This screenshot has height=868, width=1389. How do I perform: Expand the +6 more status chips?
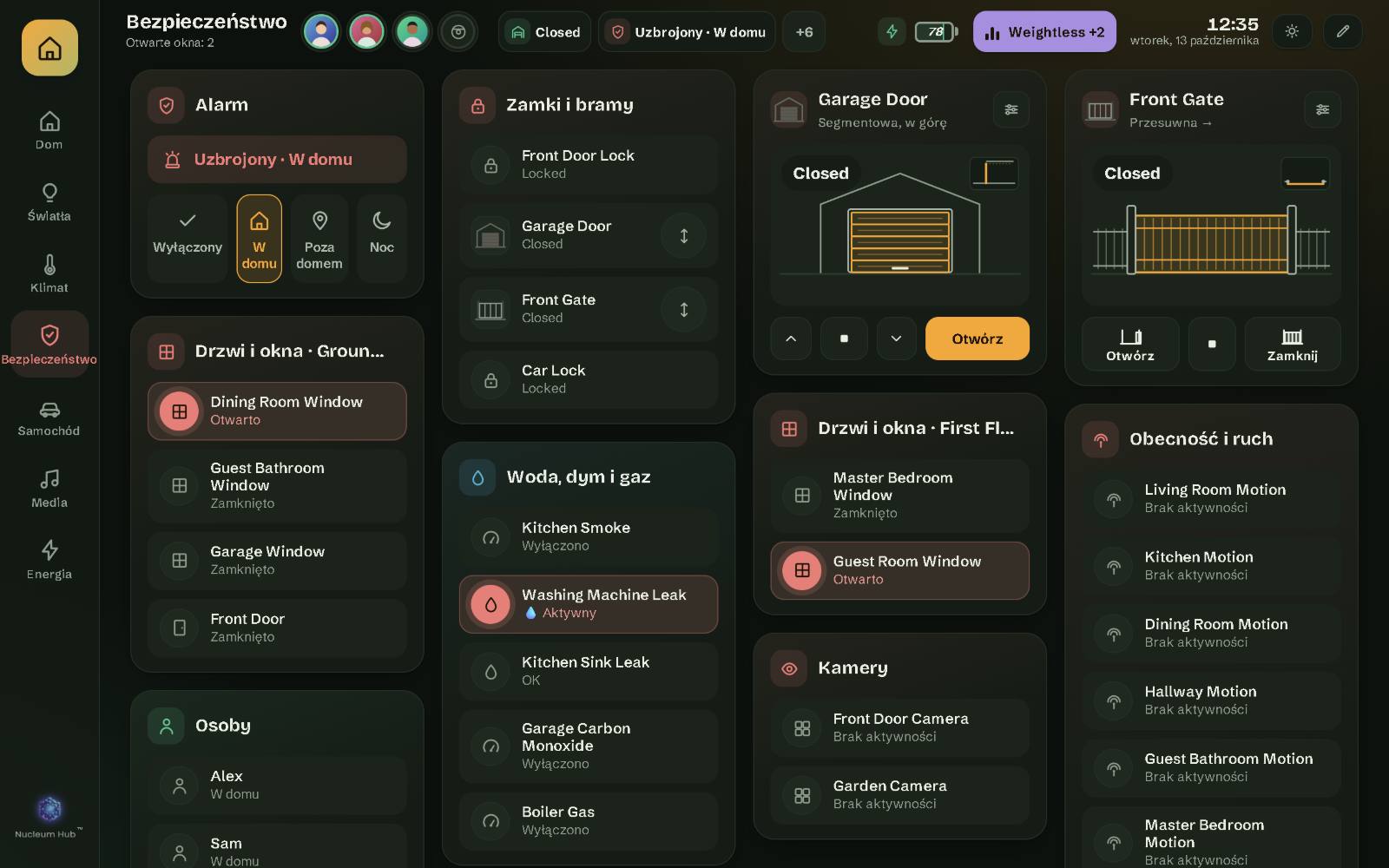[x=804, y=32]
